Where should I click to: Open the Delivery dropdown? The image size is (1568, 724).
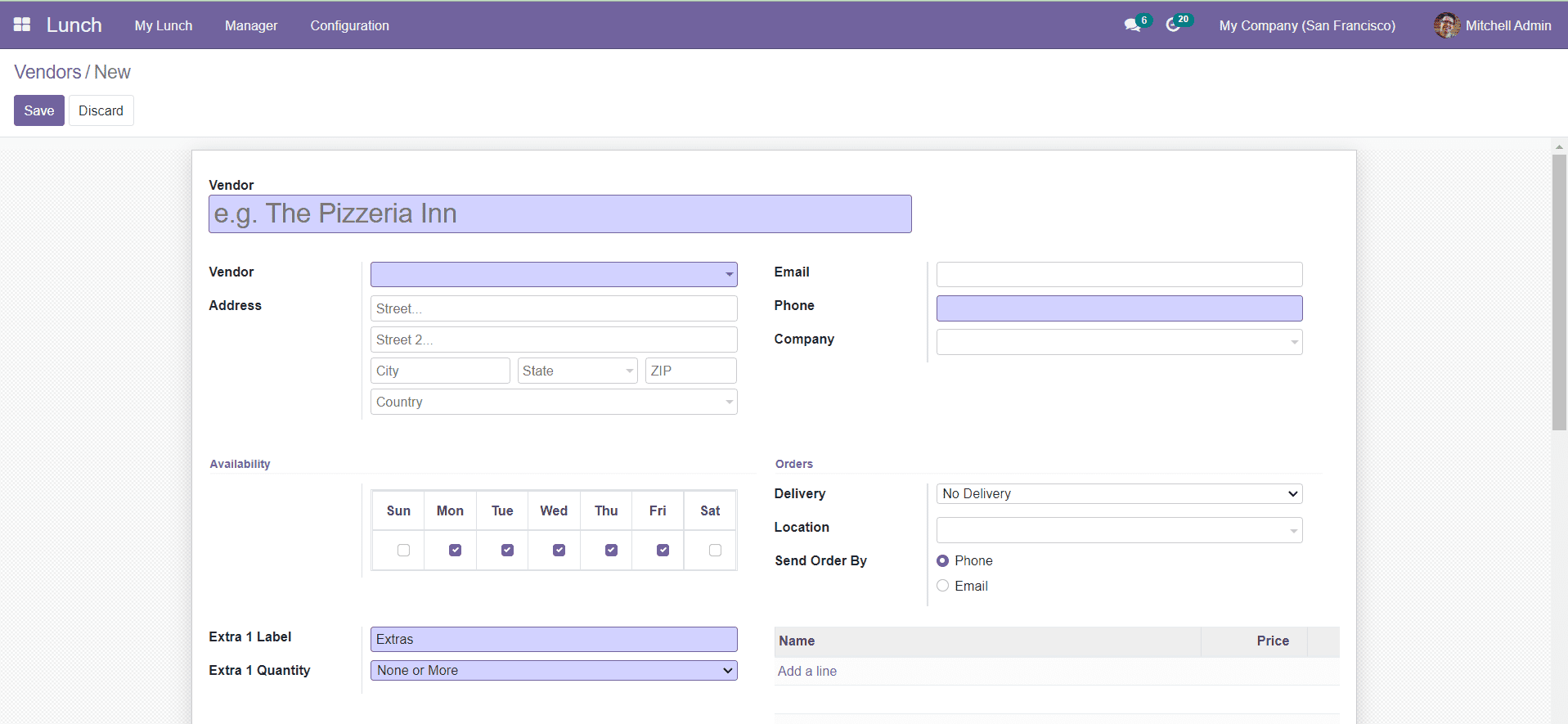(x=1119, y=494)
